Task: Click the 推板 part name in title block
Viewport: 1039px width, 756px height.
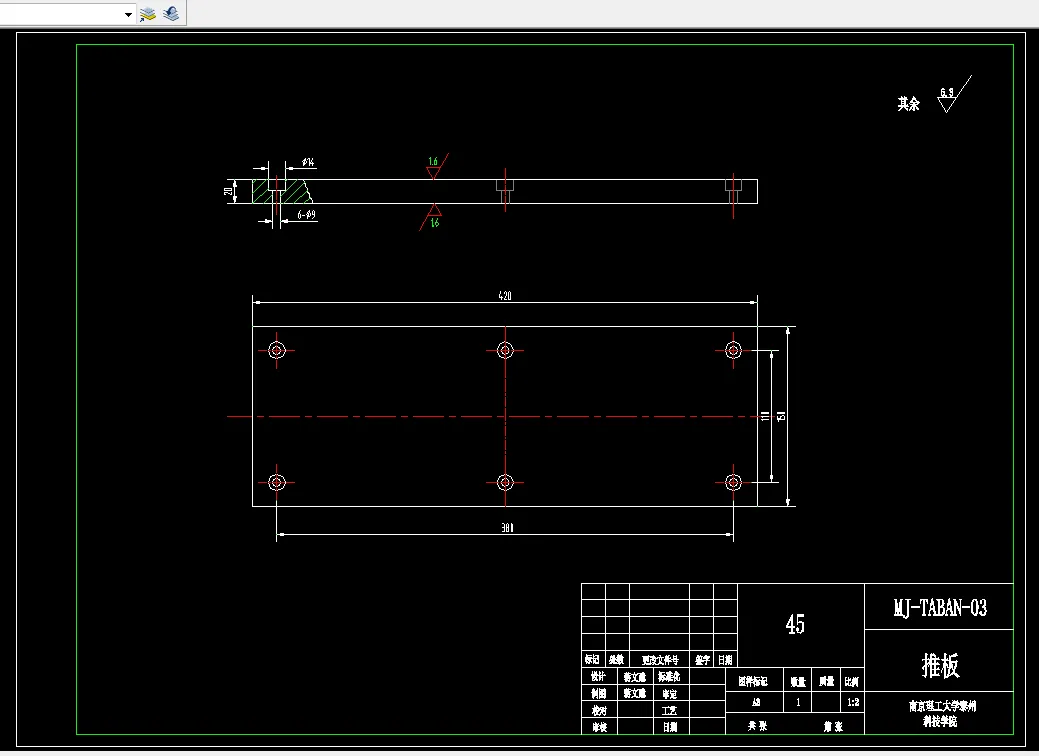Action: pyautogui.click(x=940, y=665)
